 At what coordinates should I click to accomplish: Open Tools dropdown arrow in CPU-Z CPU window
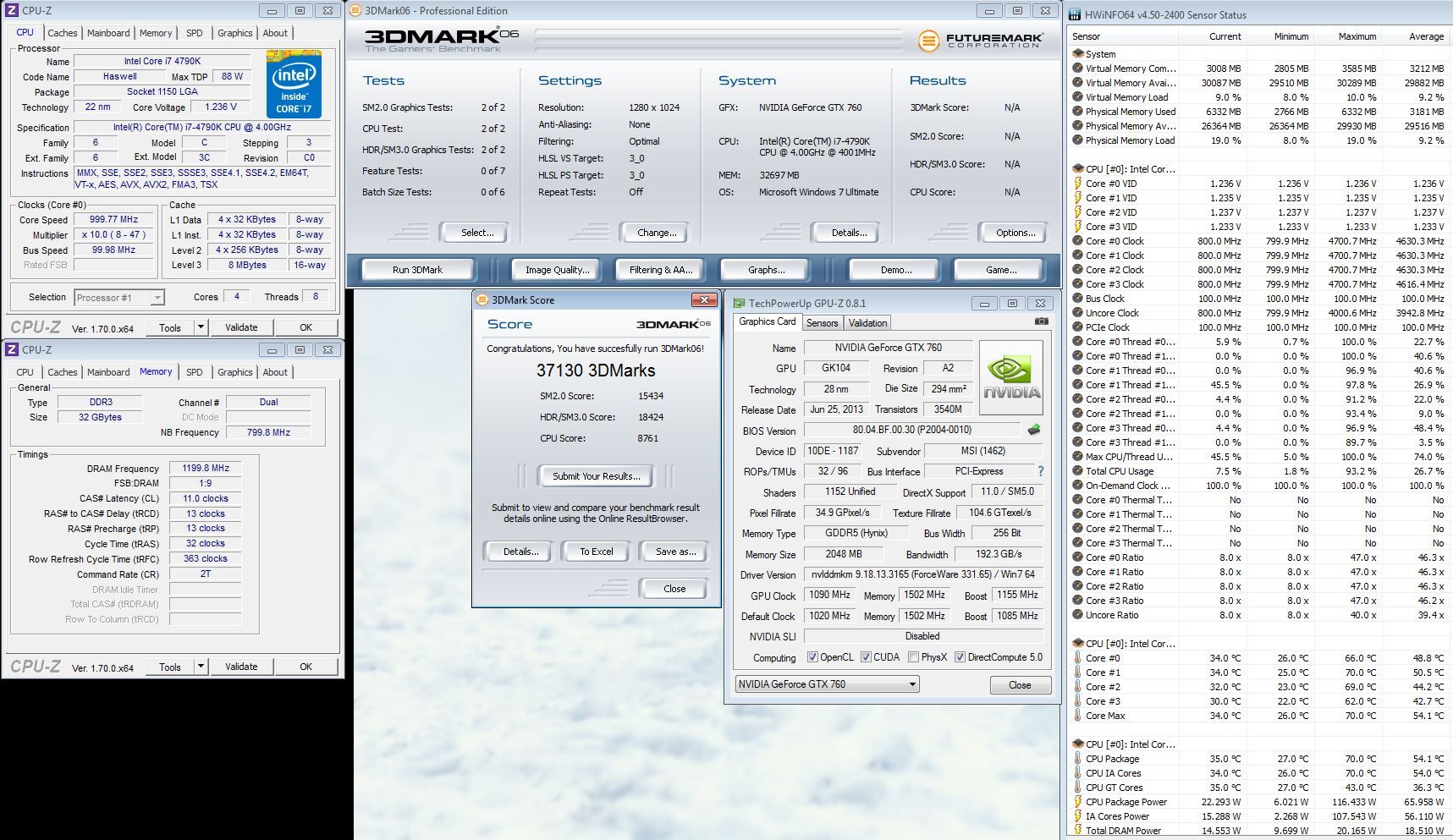pos(201,327)
